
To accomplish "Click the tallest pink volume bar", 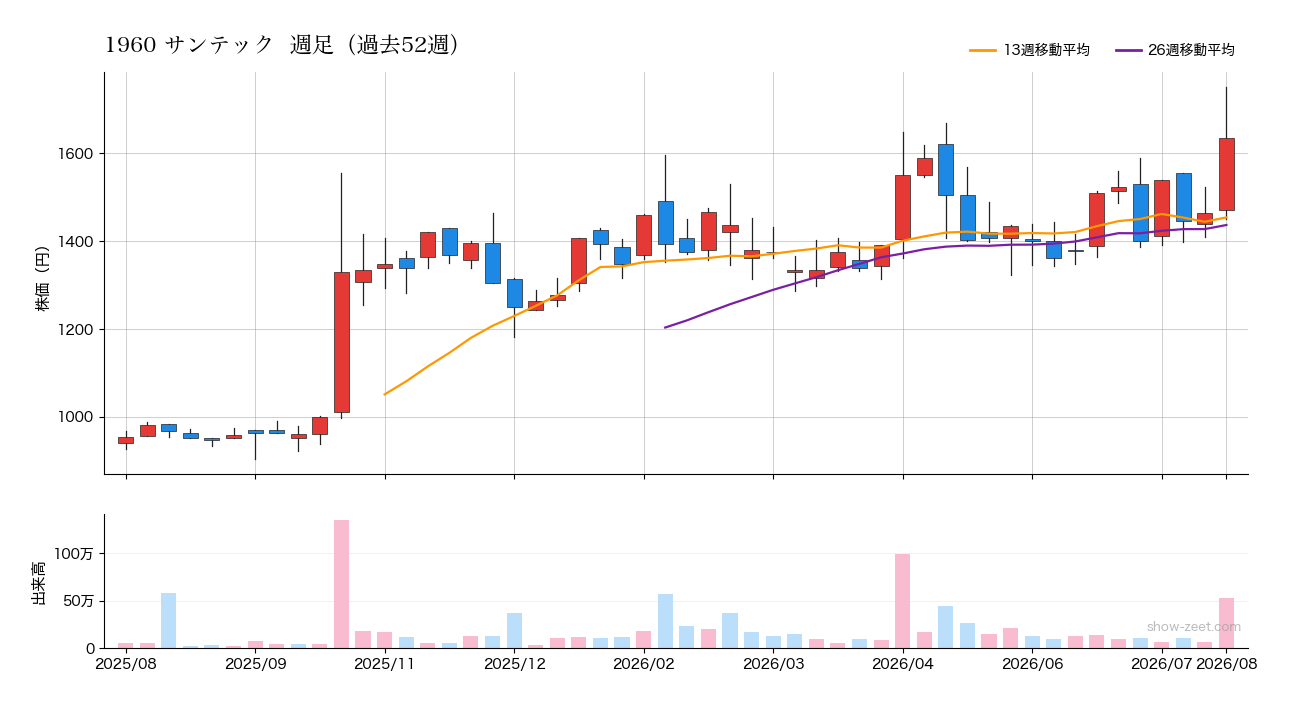I will tap(342, 584).
